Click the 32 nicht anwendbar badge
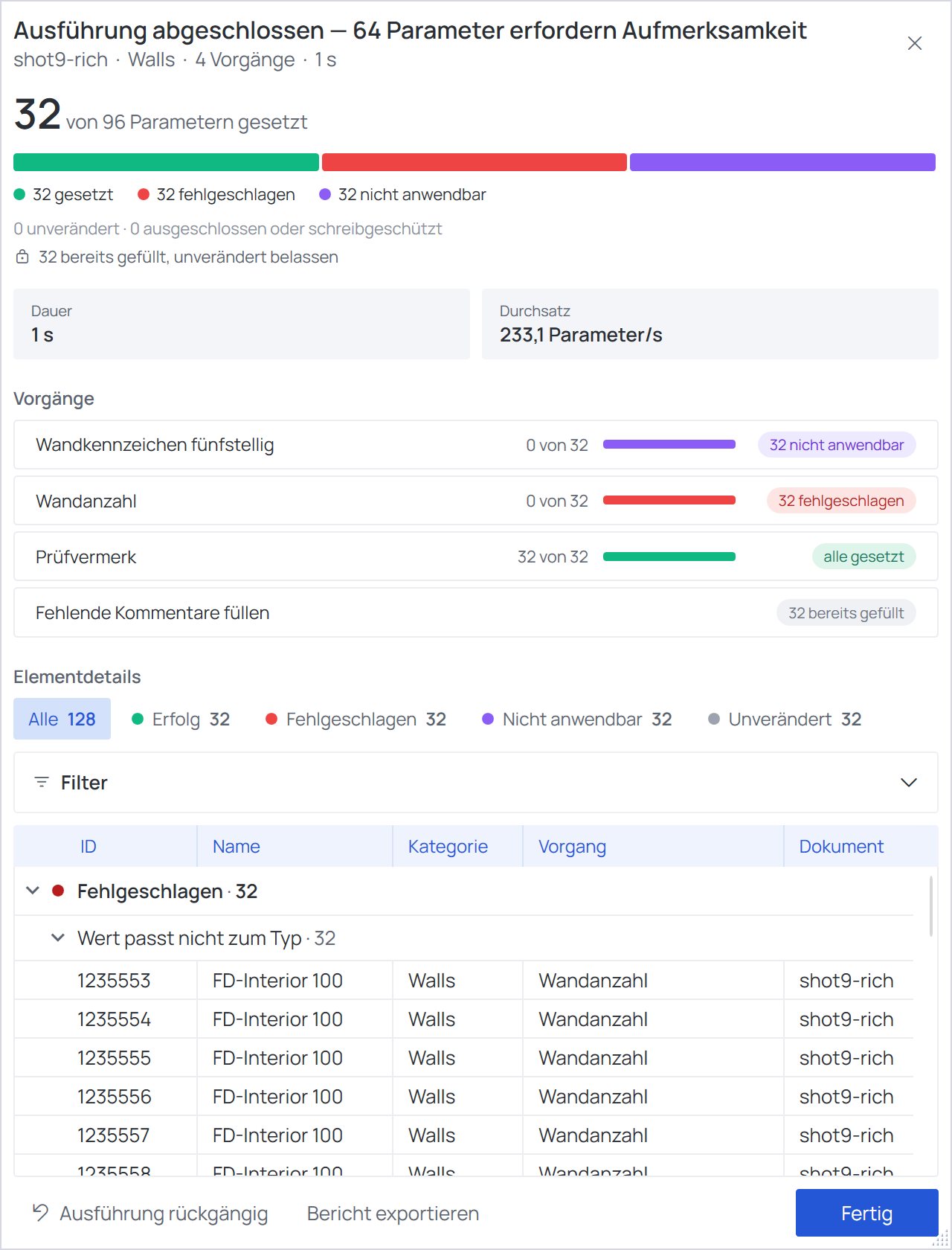The image size is (952, 1250). [x=837, y=445]
